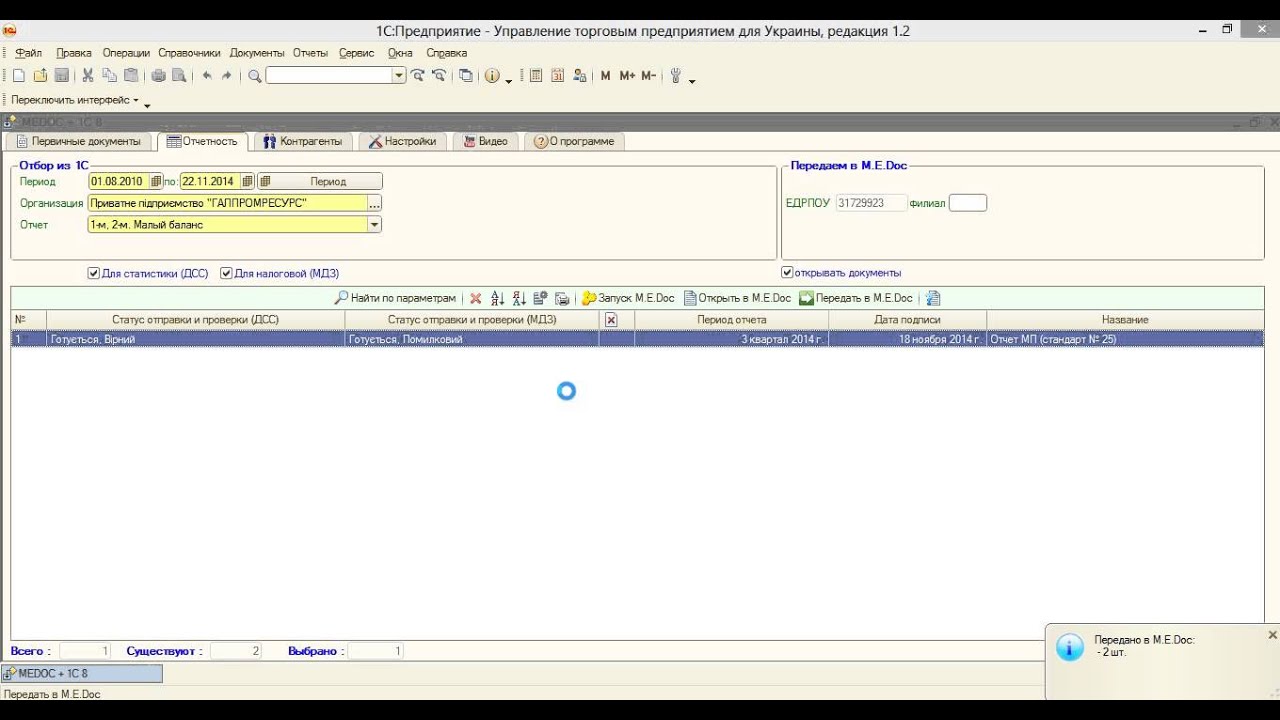Close the Передано в M.E.Doc notification
Viewport: 1280px width, 720px height.
click(x=1272, y=635)
